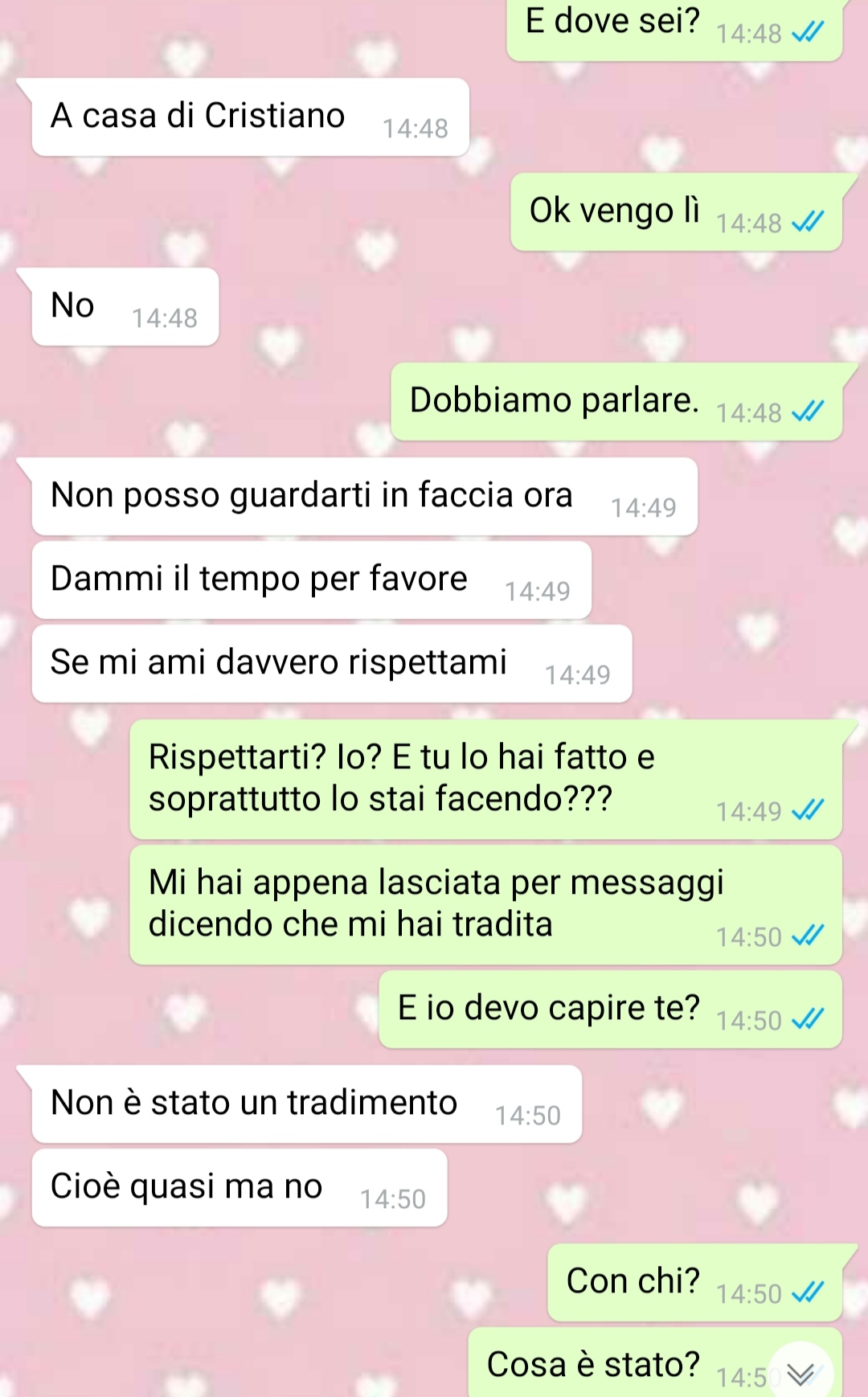868x1397 pixels.
Task: Tap the 14:48 timestamp on 'A casa di Cristiano'
Action: pos(415,129)
